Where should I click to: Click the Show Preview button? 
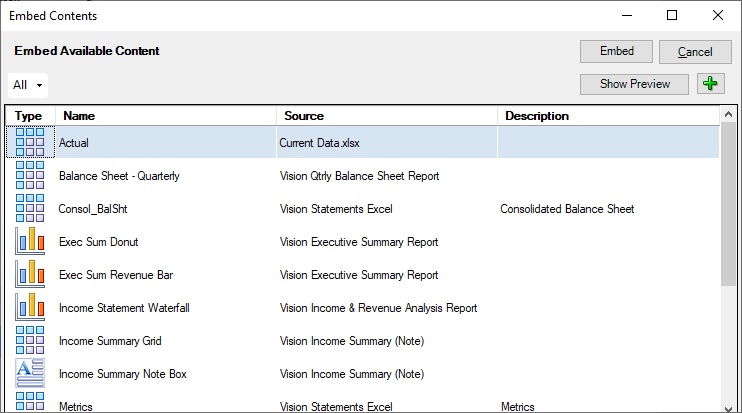634,84
